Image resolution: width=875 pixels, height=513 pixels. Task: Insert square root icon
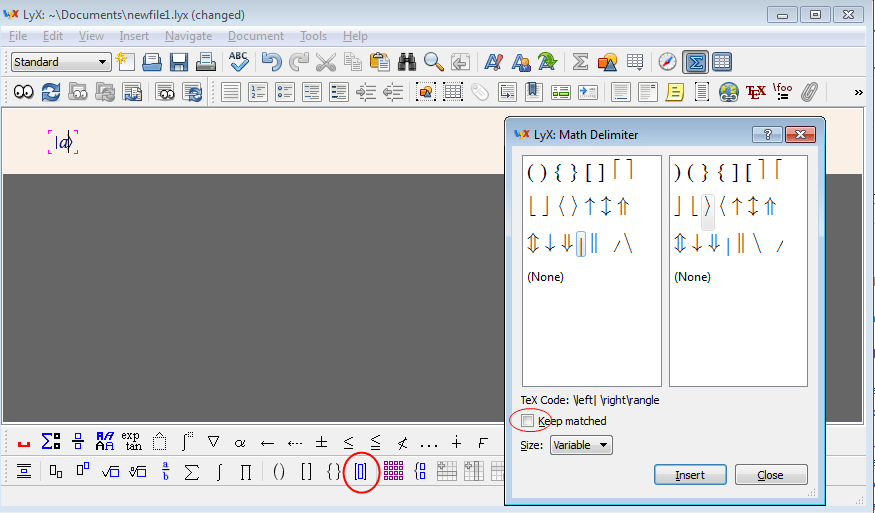click(x=110, y=472)
